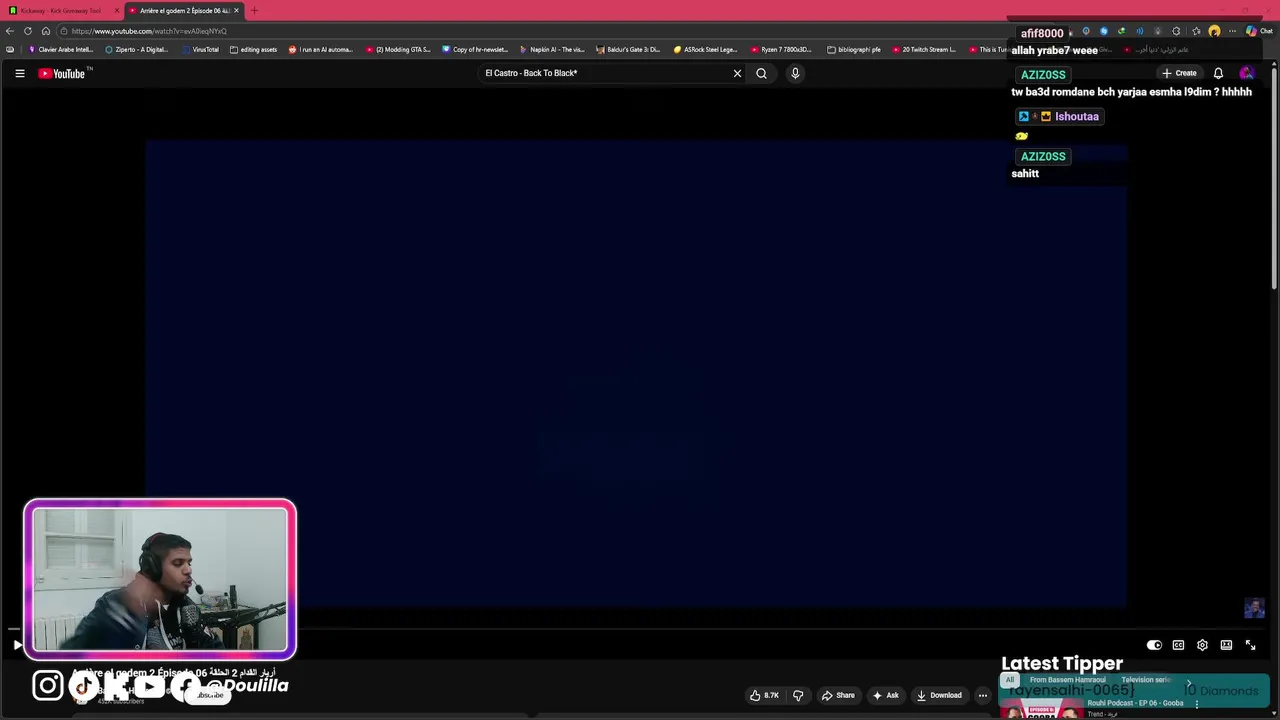Open the account avatar menu

1246,73
